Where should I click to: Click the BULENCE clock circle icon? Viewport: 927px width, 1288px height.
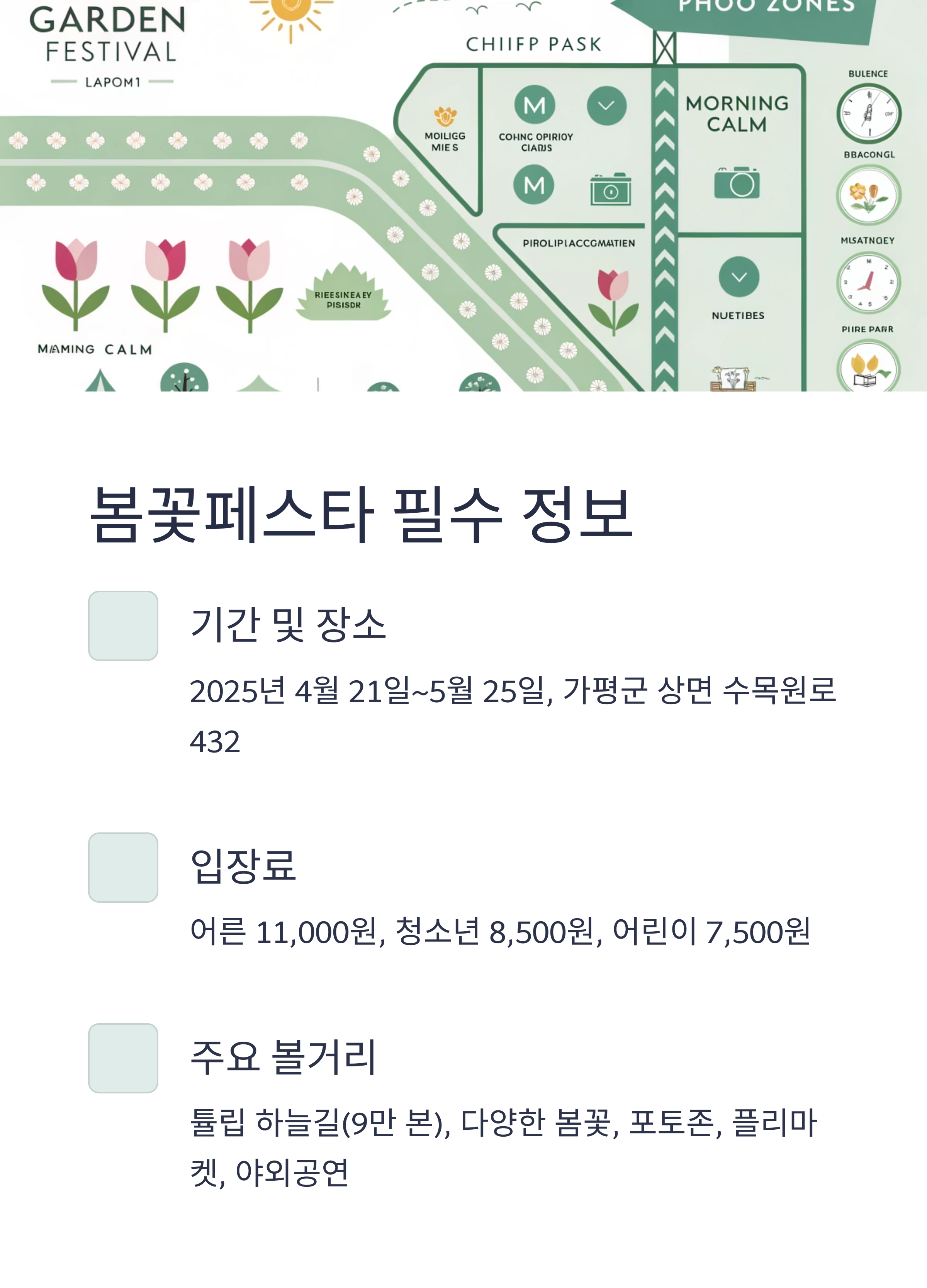pos(869,114)
